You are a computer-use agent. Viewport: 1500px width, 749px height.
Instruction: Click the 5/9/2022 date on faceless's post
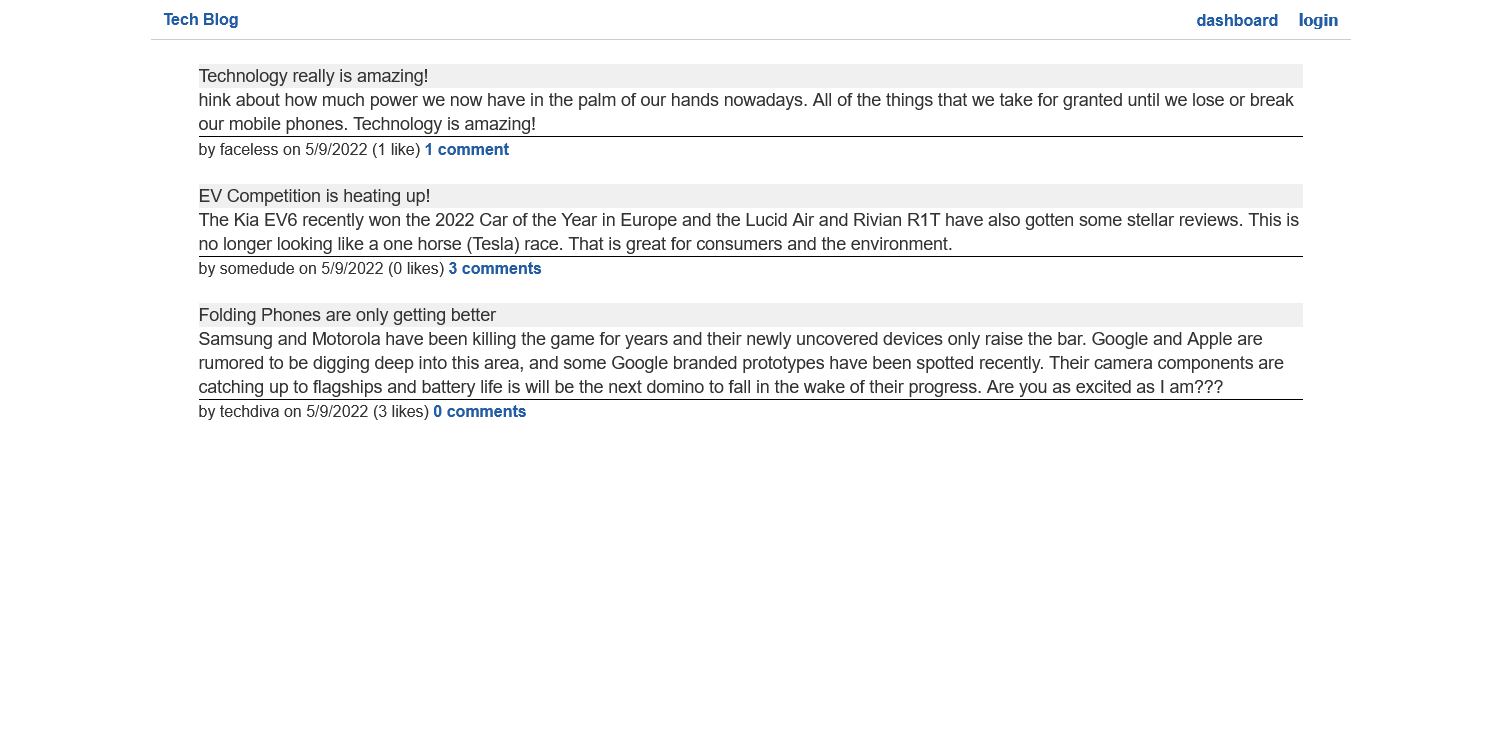(336, 150)
